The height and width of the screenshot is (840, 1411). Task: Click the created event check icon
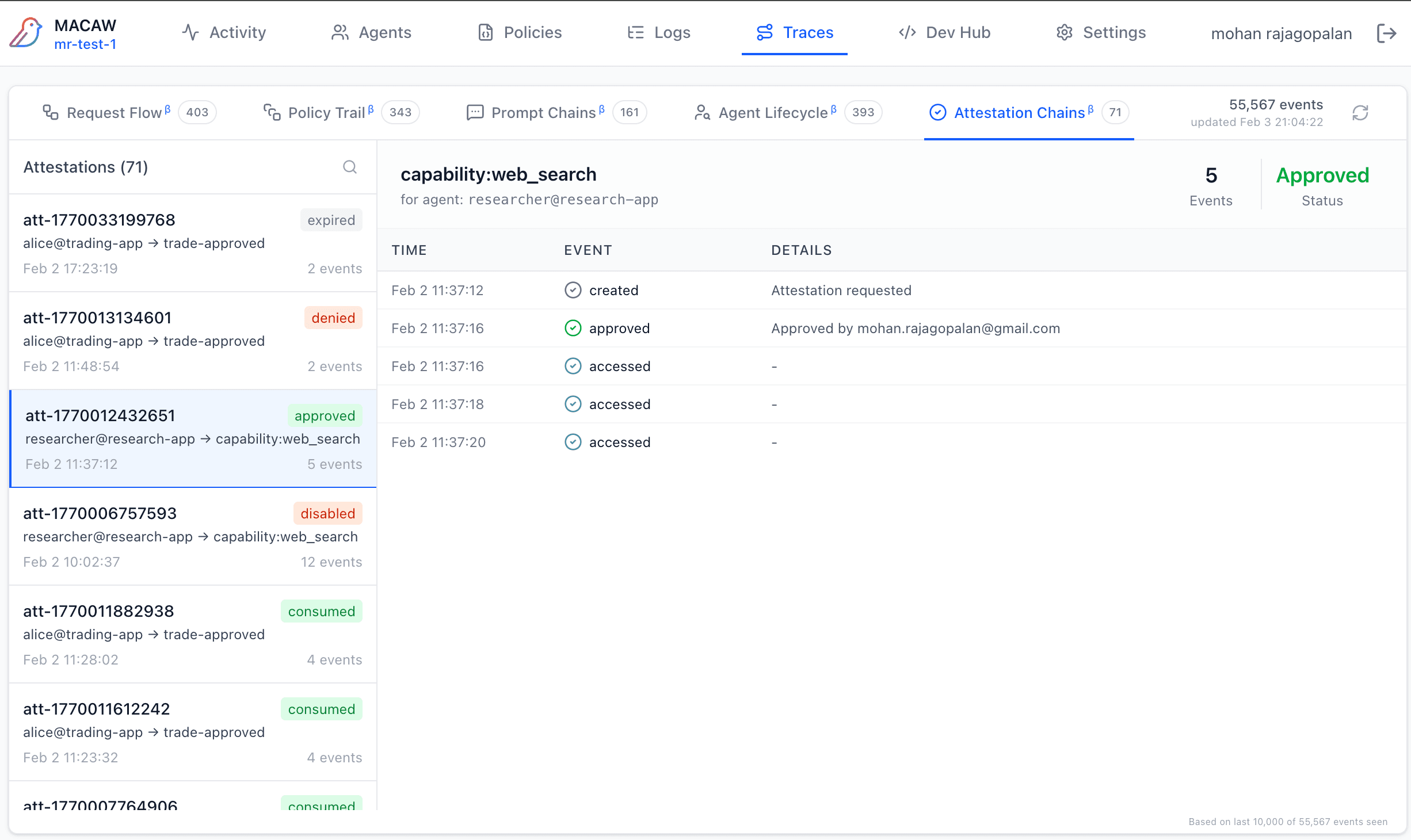click(x=573, y=290)
